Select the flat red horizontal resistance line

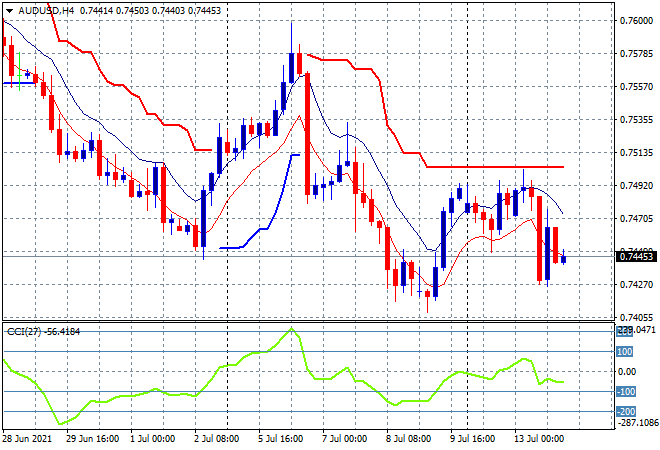pos(490,167)
